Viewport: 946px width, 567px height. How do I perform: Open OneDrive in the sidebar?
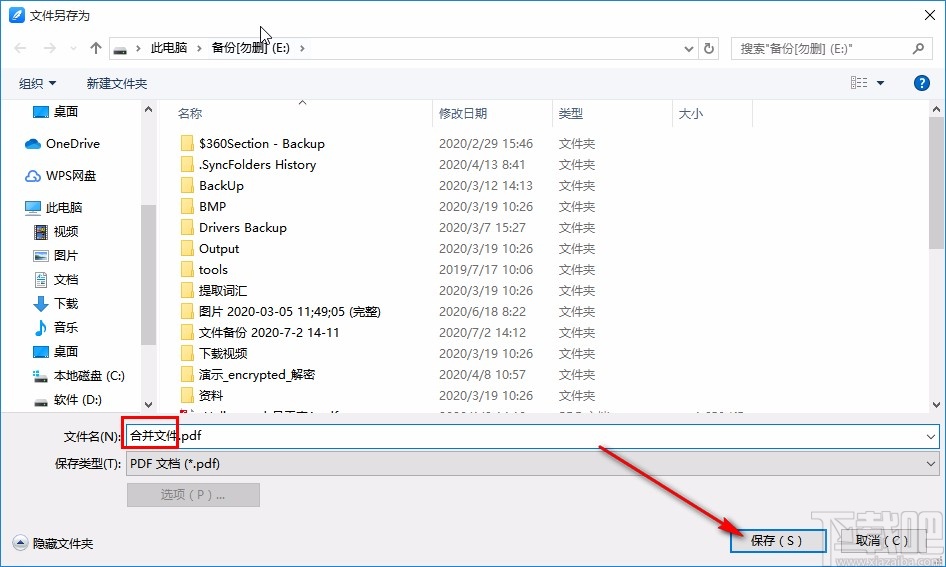tap(62, 144)
